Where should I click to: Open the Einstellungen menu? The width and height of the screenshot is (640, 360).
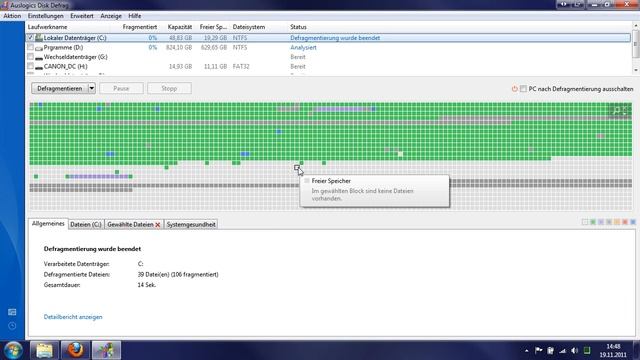point(45,16)
